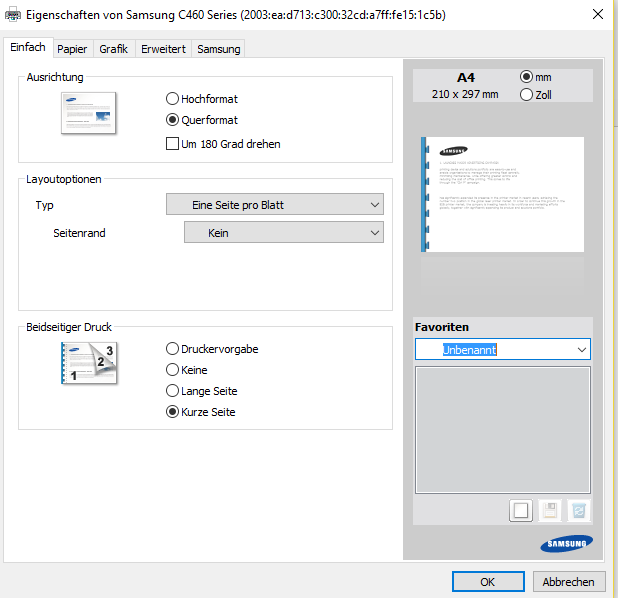Choose Lange Seite duplex option
This screenshot has height=598, width=618.
point(202,391)
